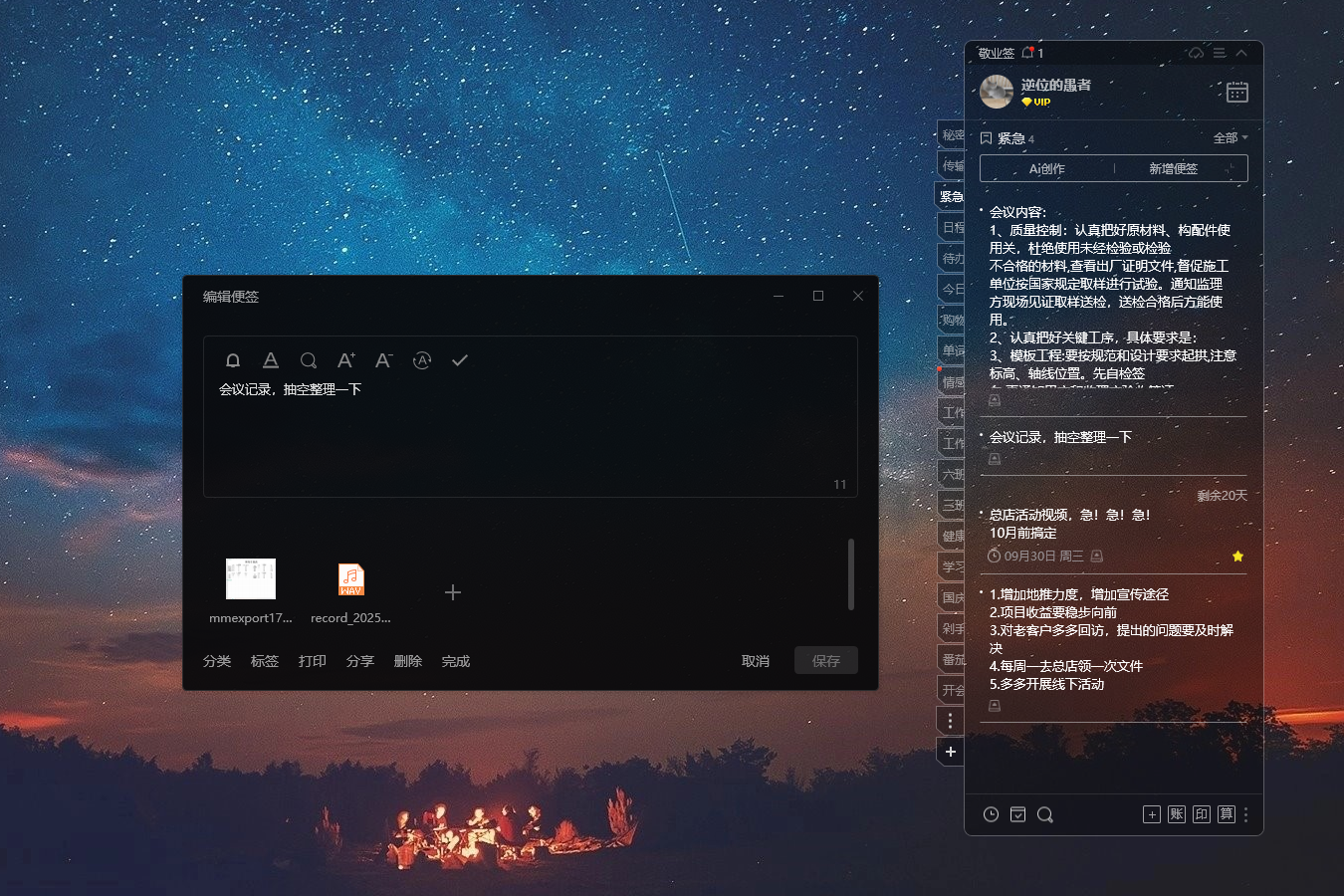The image size is (1344, 896).
Task: Click the yellow VIP badge
Action: [1036, 102]
